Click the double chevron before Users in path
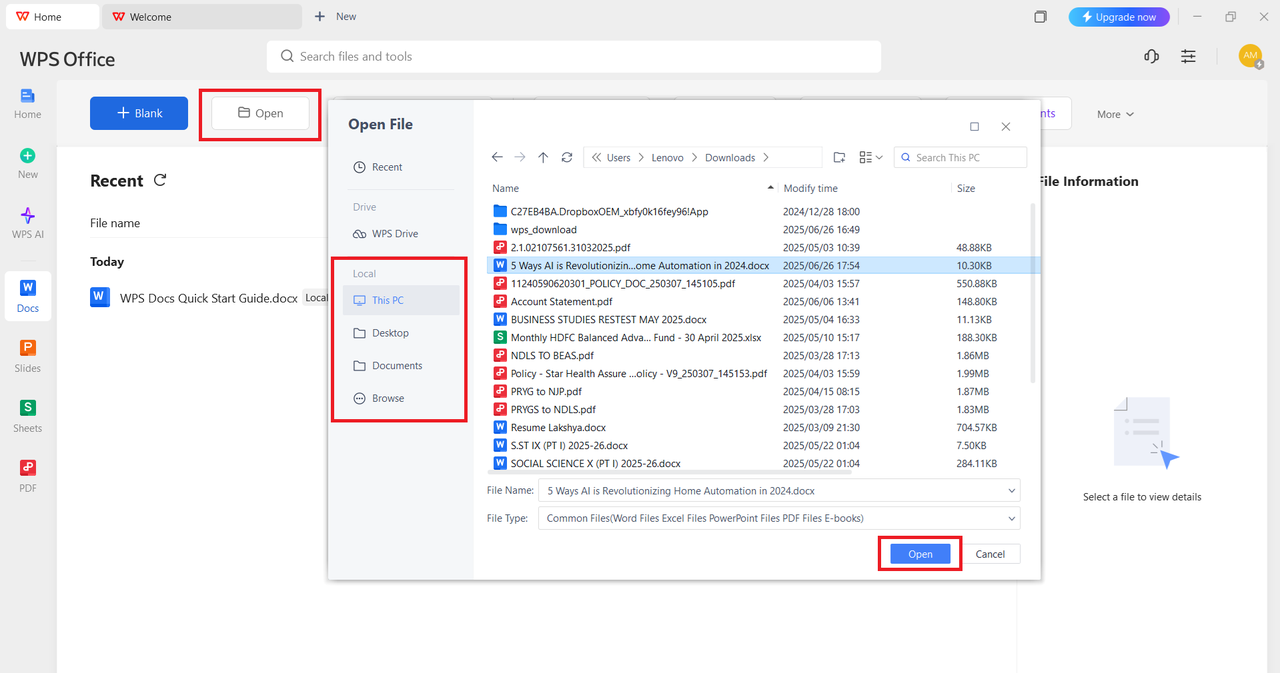Screen dimensions: 1280x673 point(596,157)
